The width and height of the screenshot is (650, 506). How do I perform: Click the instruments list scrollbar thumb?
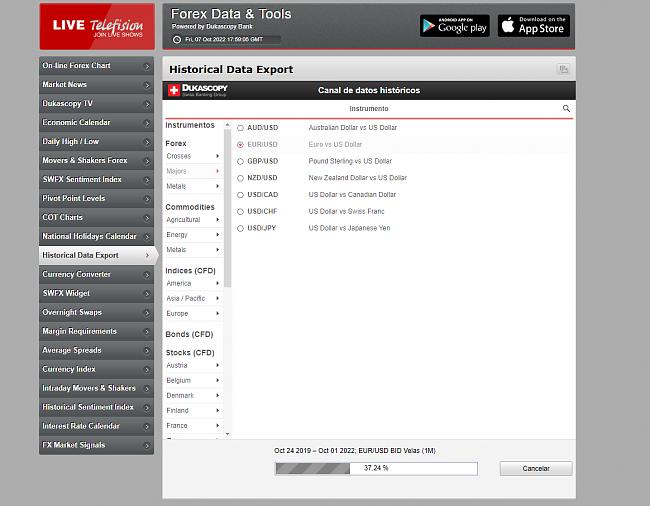click(228, 208)
